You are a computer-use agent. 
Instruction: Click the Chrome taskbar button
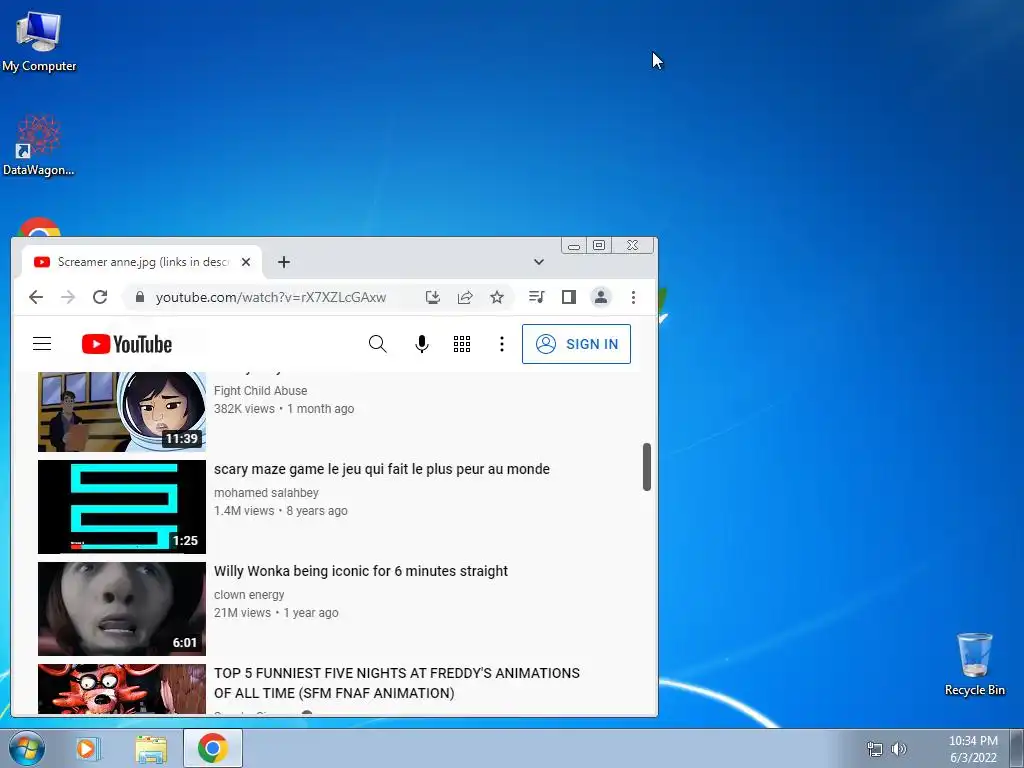coord(213,748)
